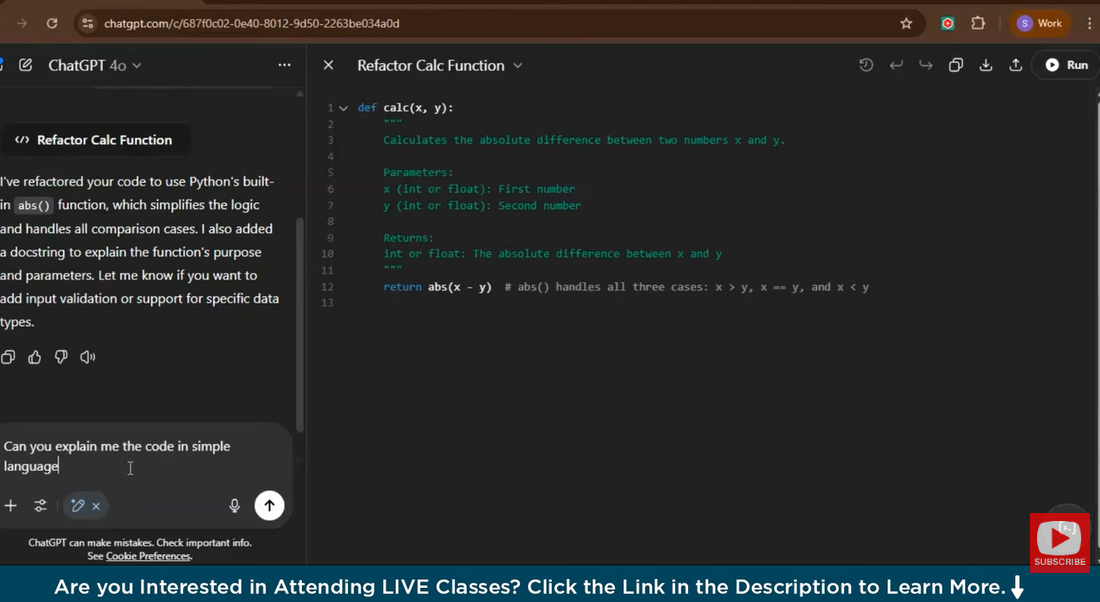The image size is (1100, 602).
Task: Open canvas version history
Action: [866, 65]
